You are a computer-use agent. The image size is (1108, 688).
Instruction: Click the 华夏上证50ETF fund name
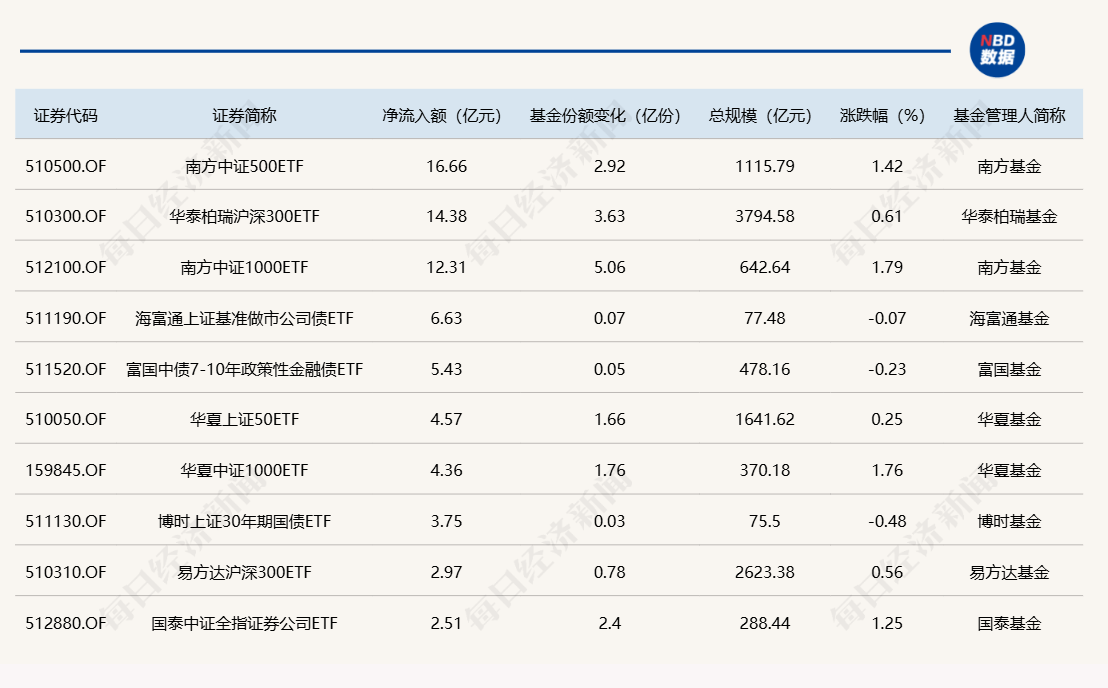(x=244, y=420)
